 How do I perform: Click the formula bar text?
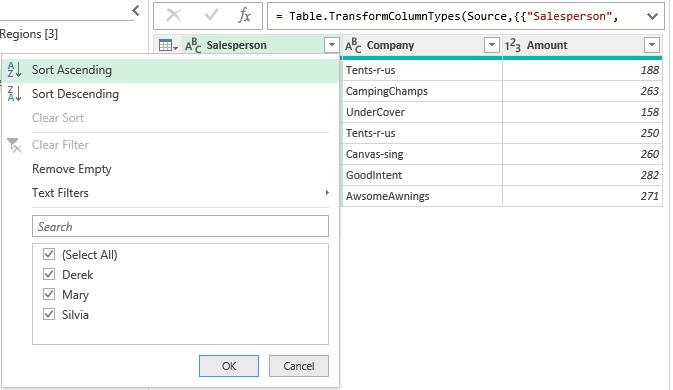pyautogui.click(x=447, y=16)
